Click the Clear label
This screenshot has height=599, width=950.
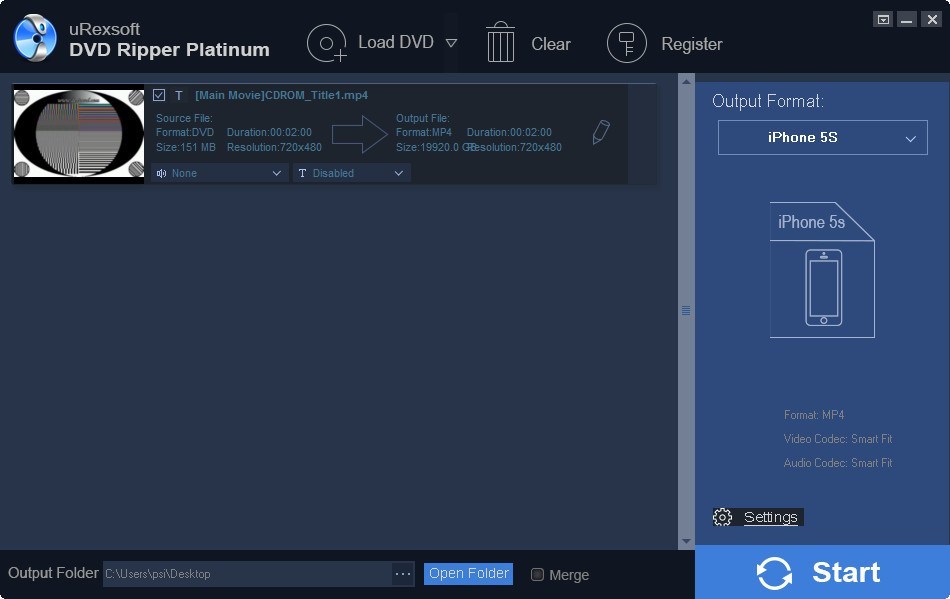click(x=551, y=44)
